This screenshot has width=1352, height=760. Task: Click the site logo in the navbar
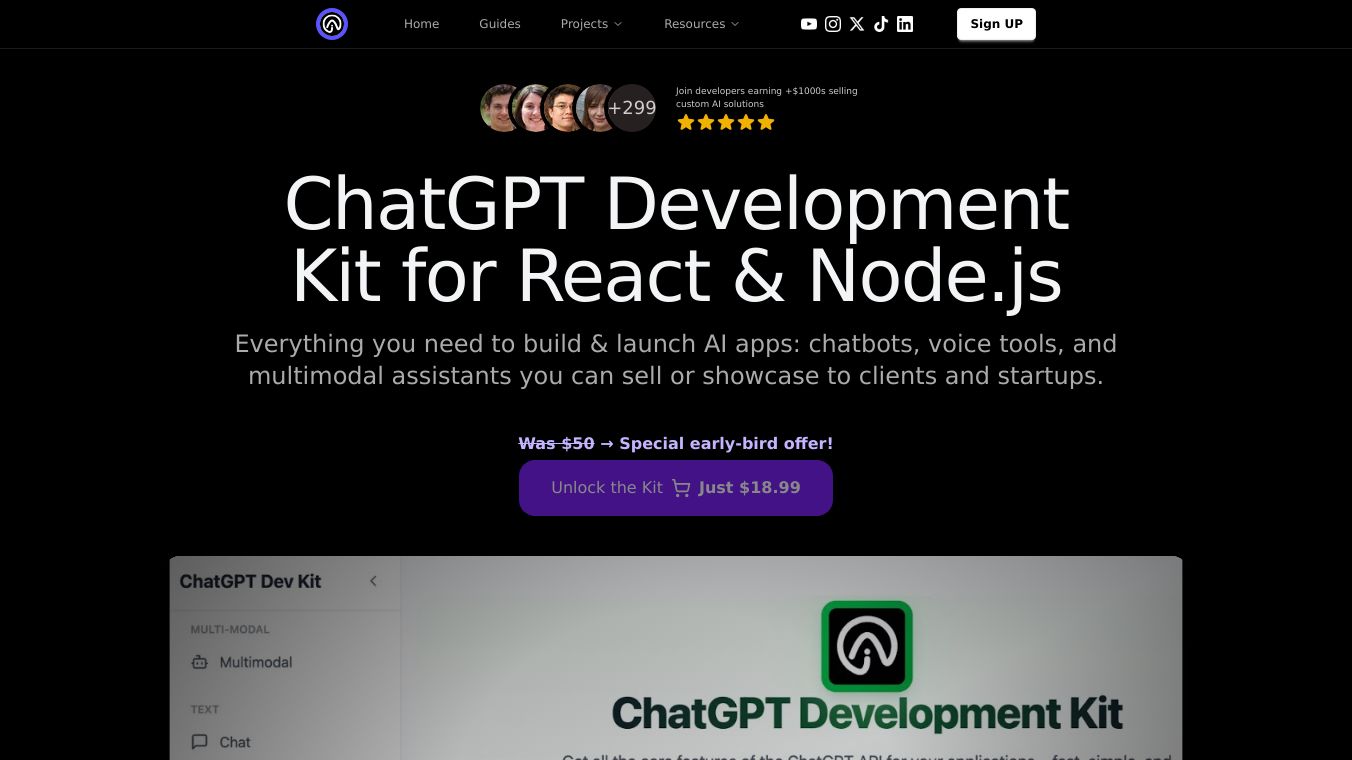coord(332,24)
